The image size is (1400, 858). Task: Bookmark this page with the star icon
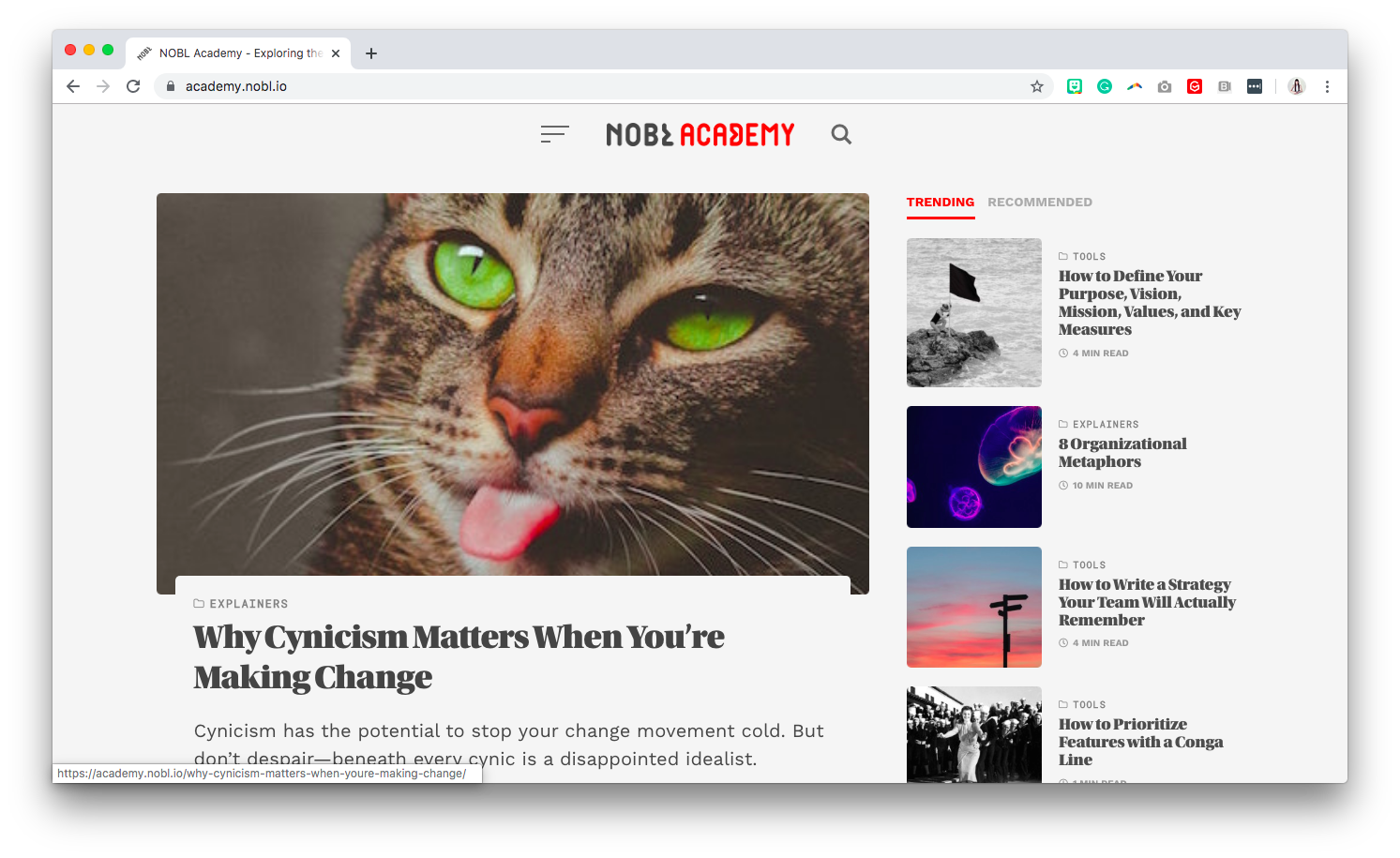click(x=1037, y=86)
